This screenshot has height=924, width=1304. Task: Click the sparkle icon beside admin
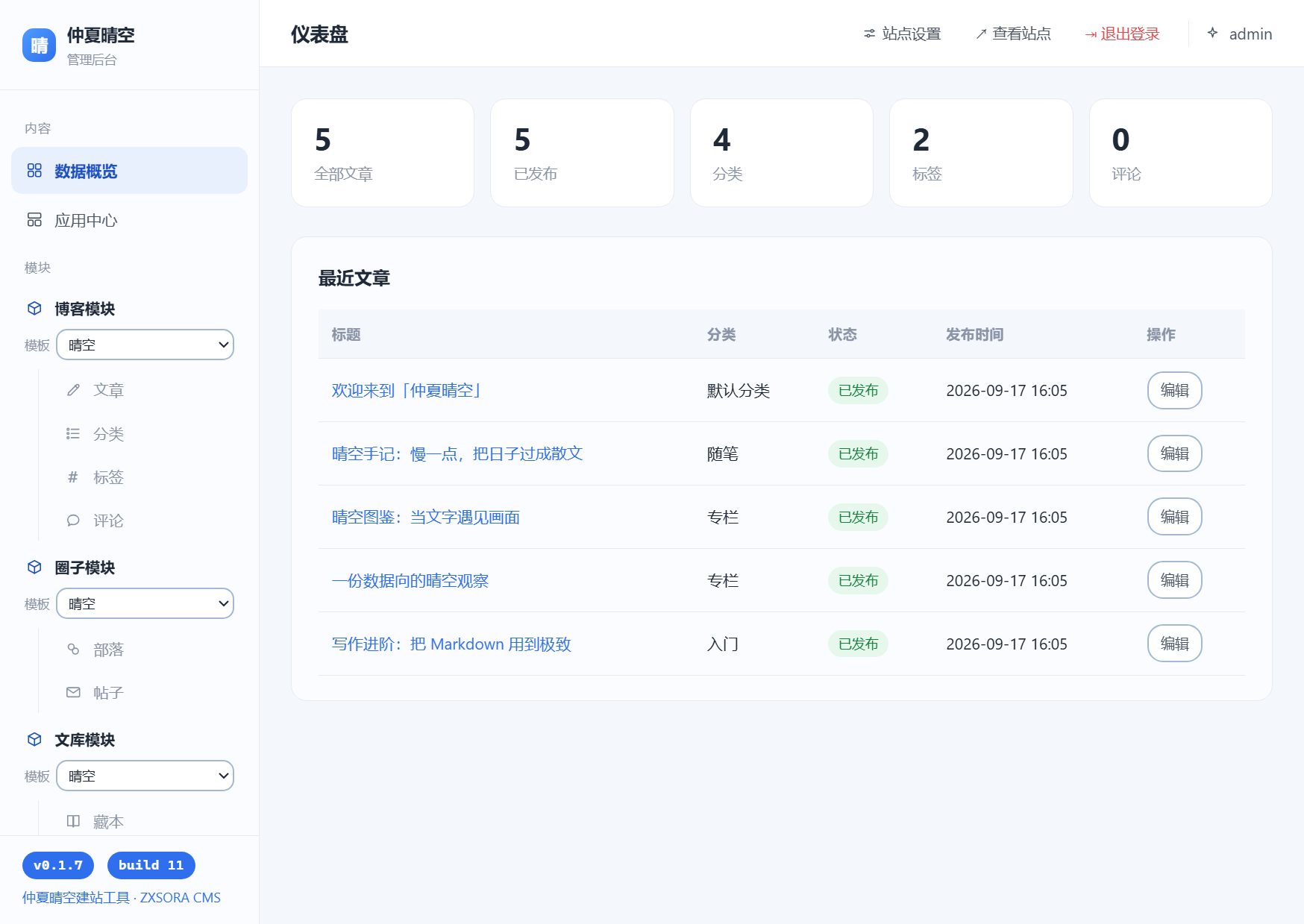1213,33
